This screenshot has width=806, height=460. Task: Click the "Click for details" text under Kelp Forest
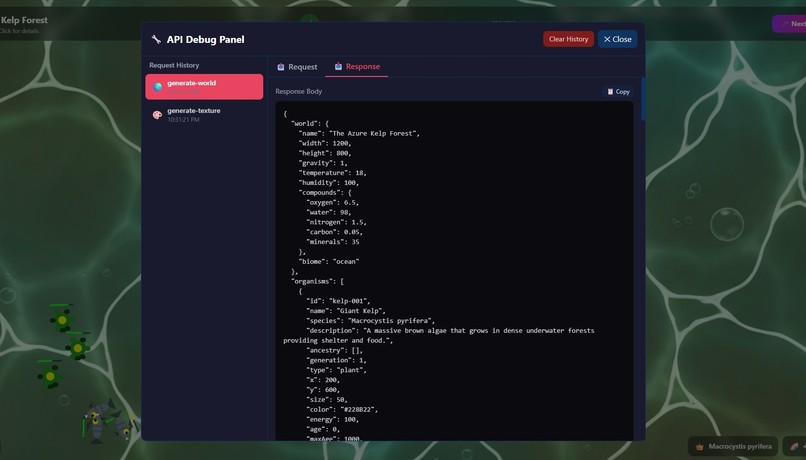[x=19, y=31]
